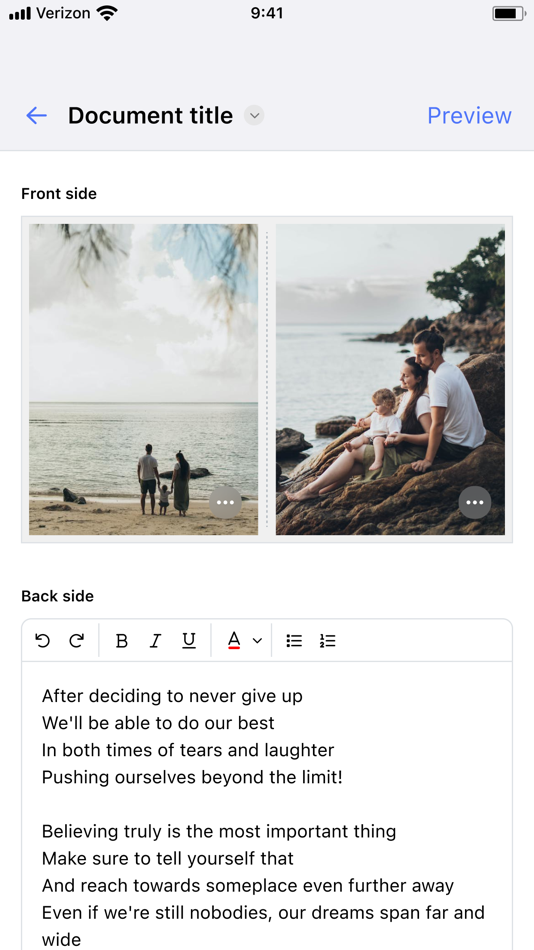The width and height of the screenshot is (534, 950).
Task: Apply the red text color swatch
Action: 234,640
